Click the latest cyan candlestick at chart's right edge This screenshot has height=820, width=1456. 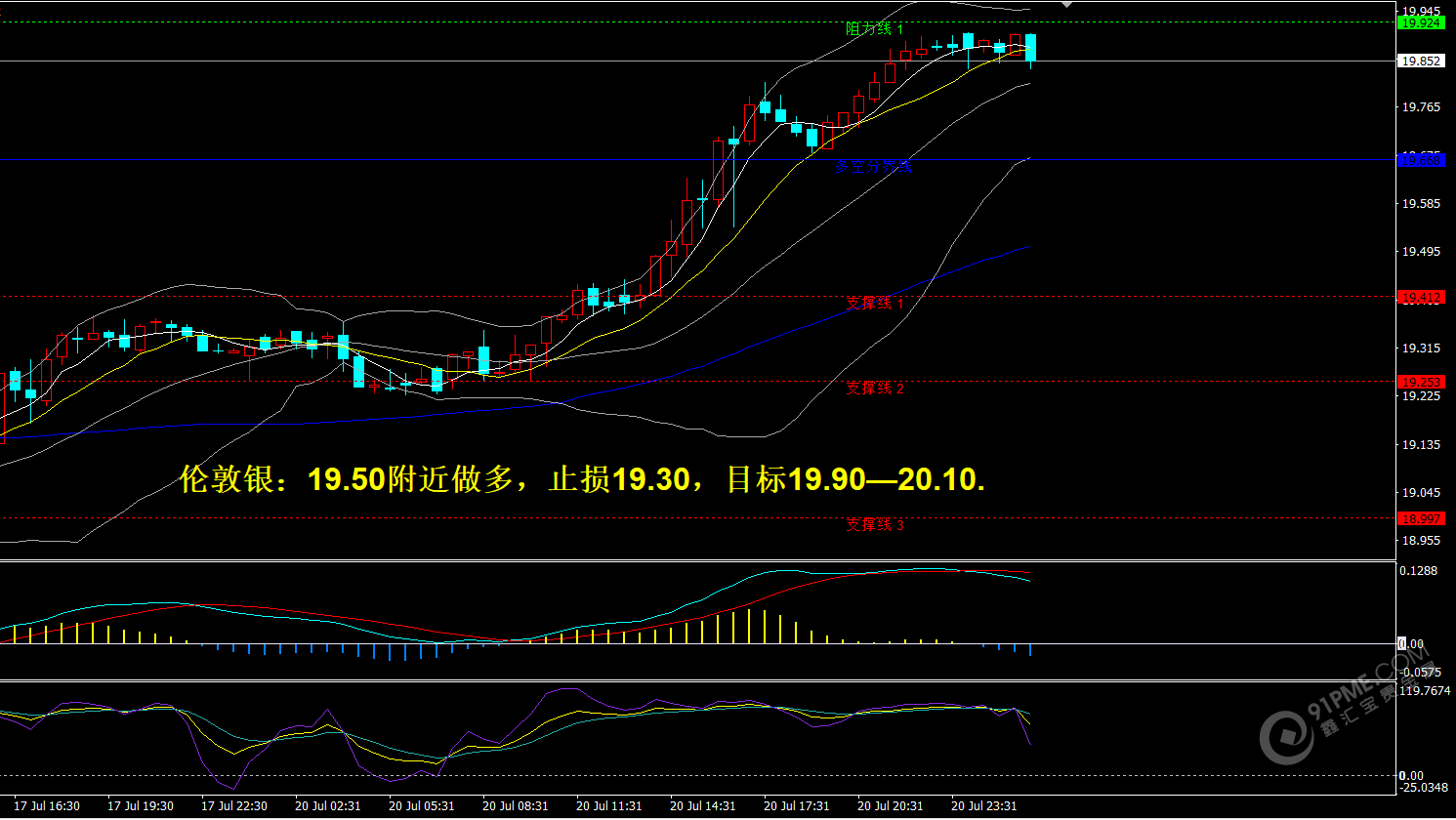(1030, 49)
